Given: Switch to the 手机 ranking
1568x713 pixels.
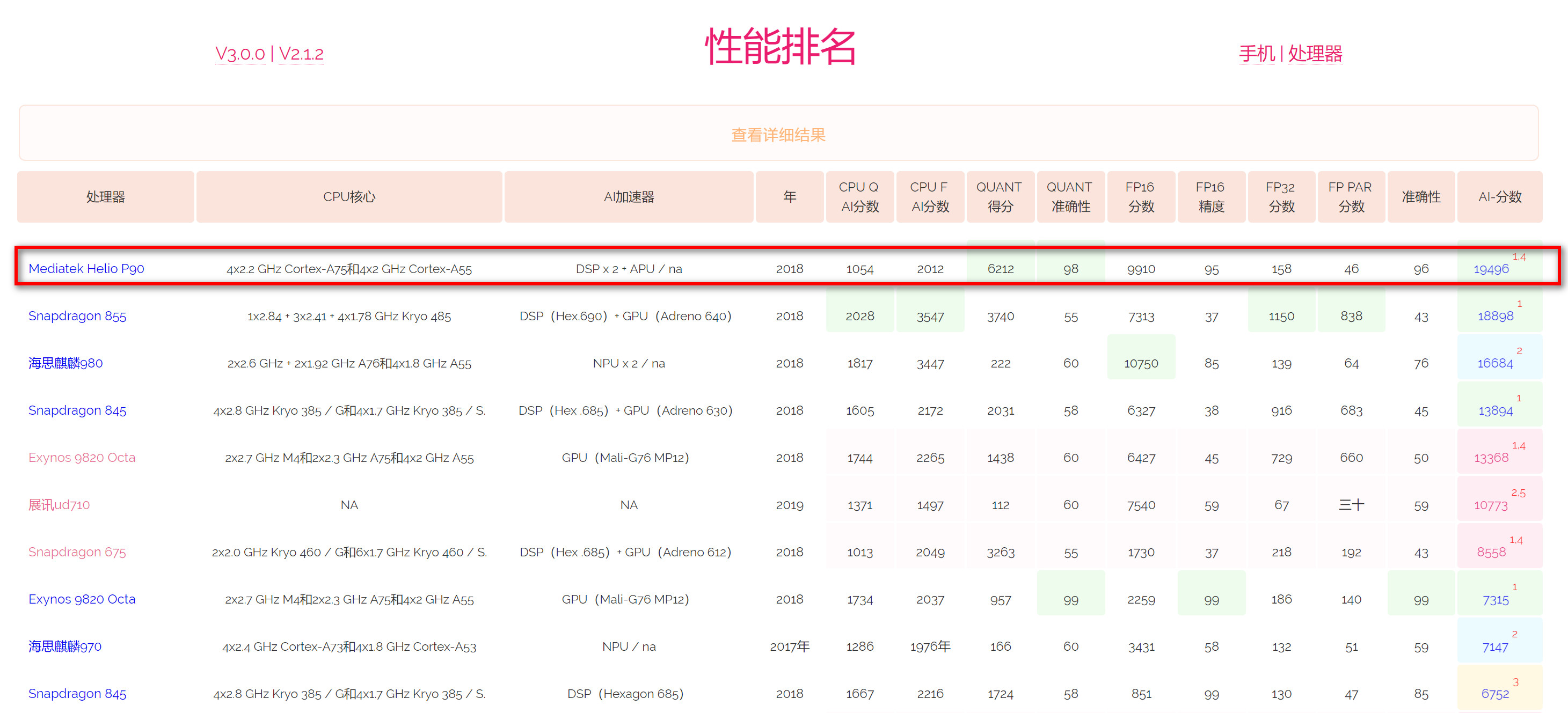Looking at the screenshot, I should point(1256,54).
